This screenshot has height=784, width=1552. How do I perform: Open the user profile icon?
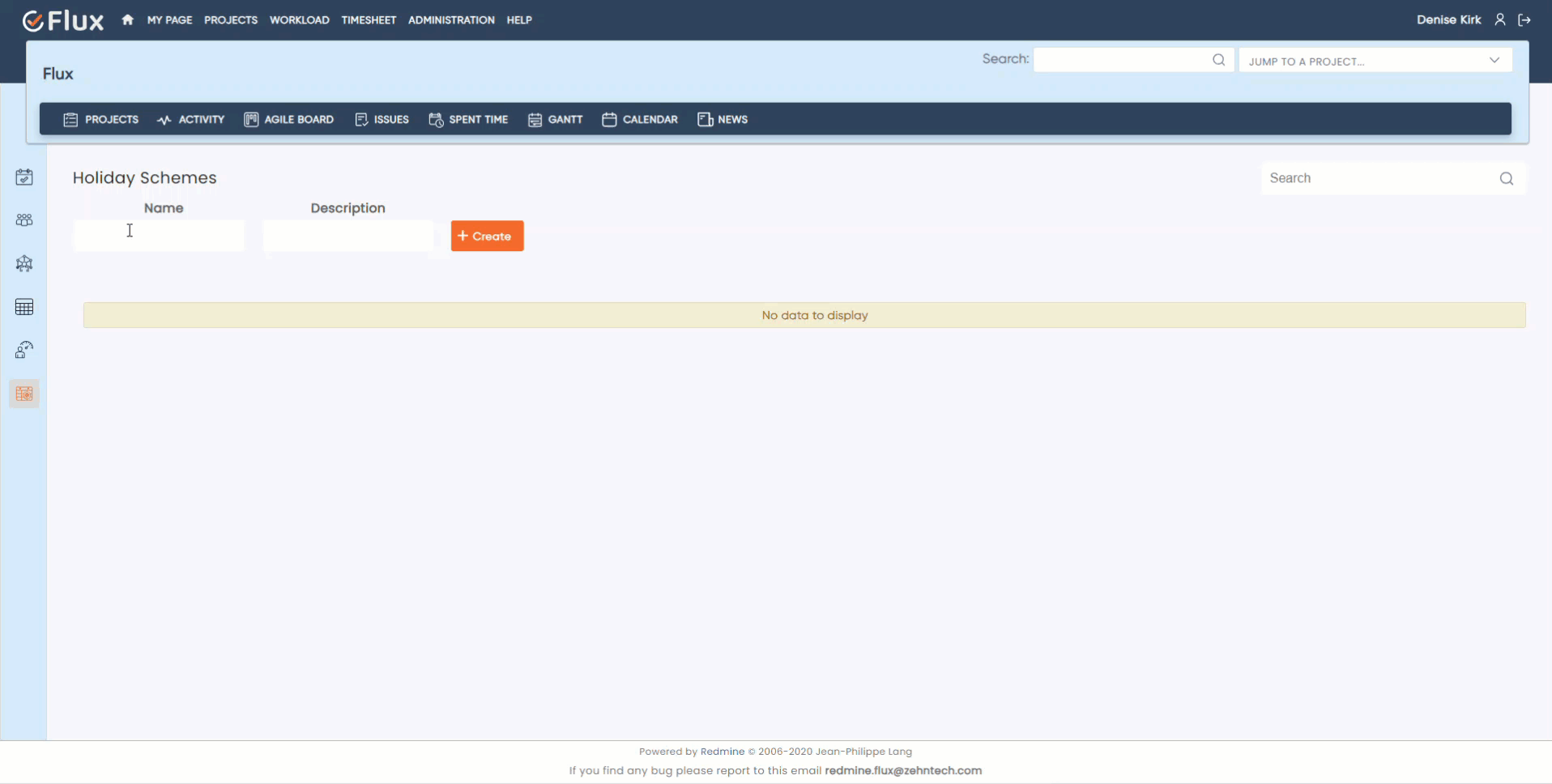point(1500,20)
